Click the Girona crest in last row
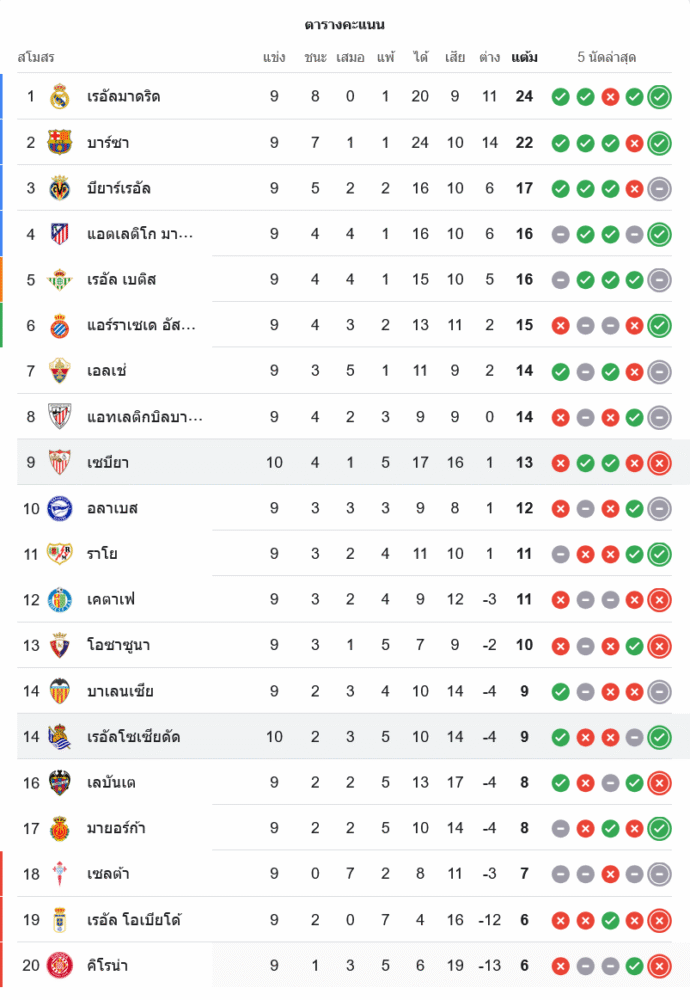Viewport: 690px width, 1000px height. [x=60, y=966]
